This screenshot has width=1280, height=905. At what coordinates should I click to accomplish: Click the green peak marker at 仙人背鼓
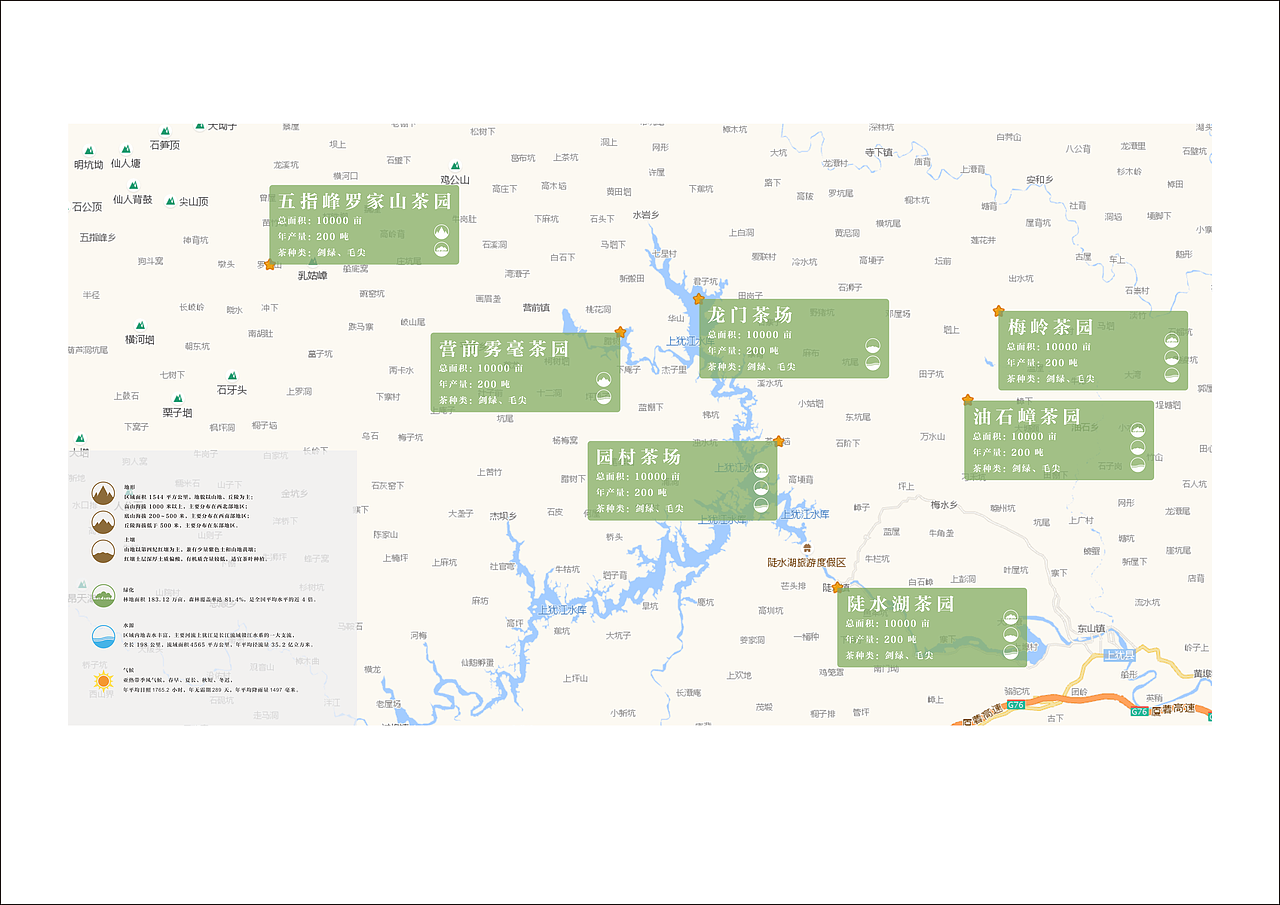click(x=132, y=185)
